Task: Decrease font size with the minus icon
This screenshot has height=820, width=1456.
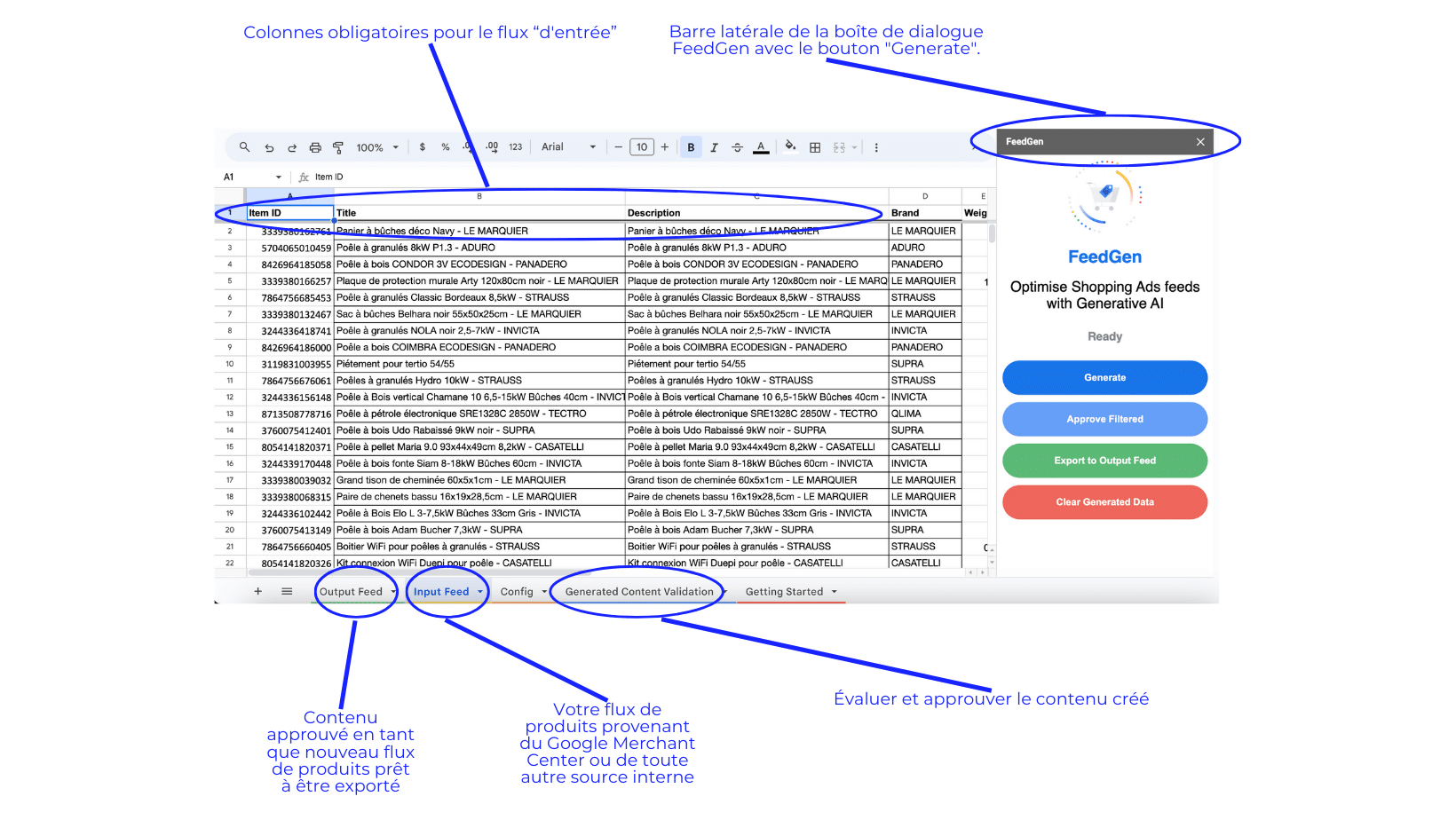Action: 619,147
